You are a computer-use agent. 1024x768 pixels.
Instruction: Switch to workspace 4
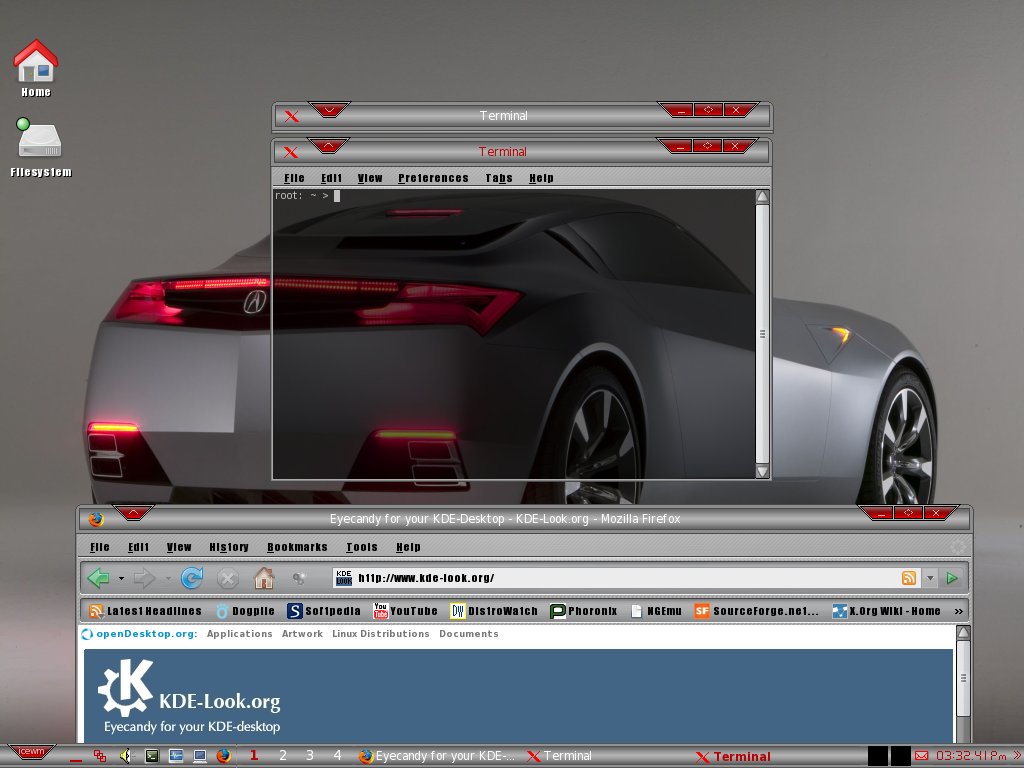337,755
